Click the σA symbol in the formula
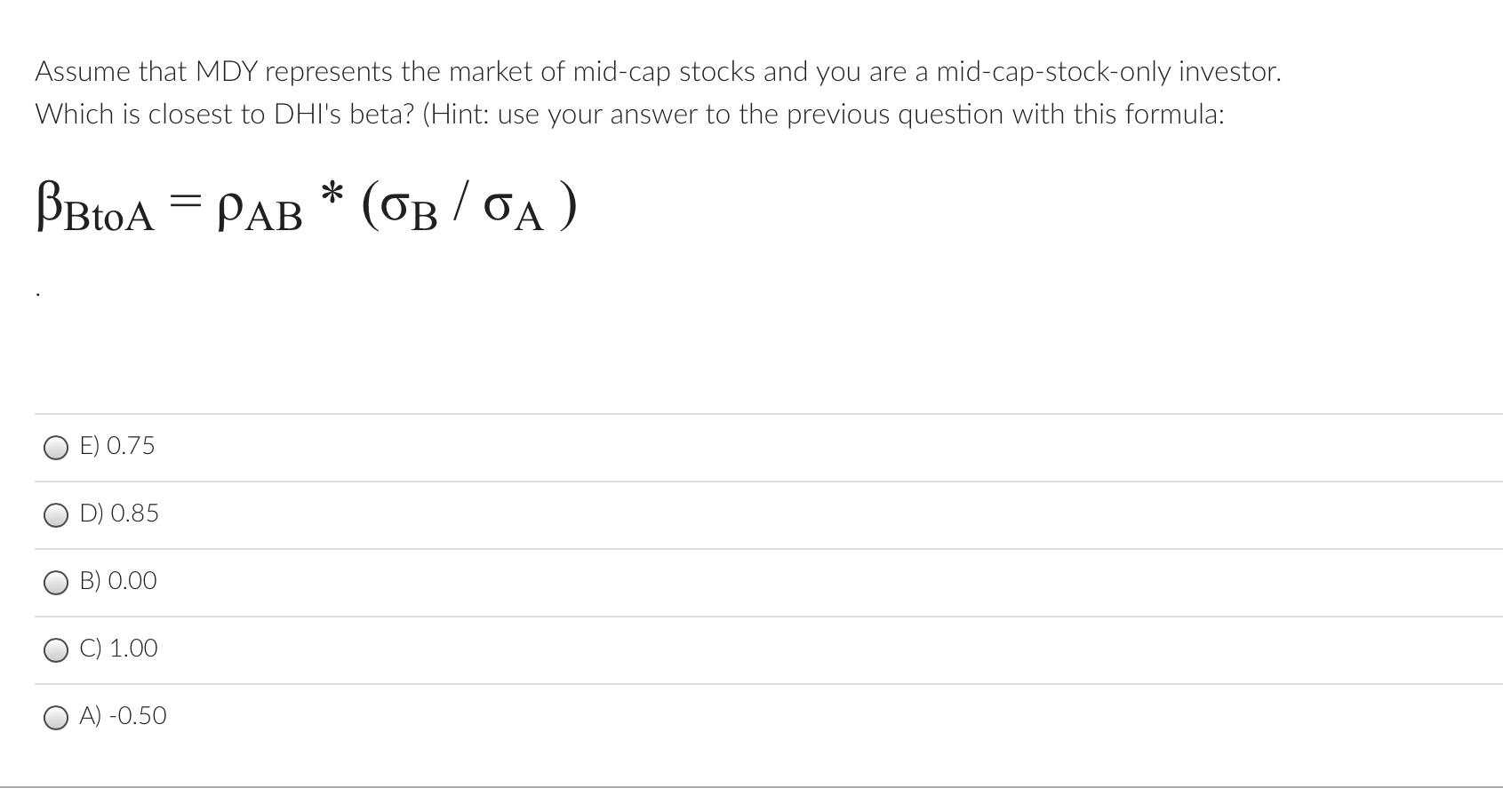 coord(514,210)
